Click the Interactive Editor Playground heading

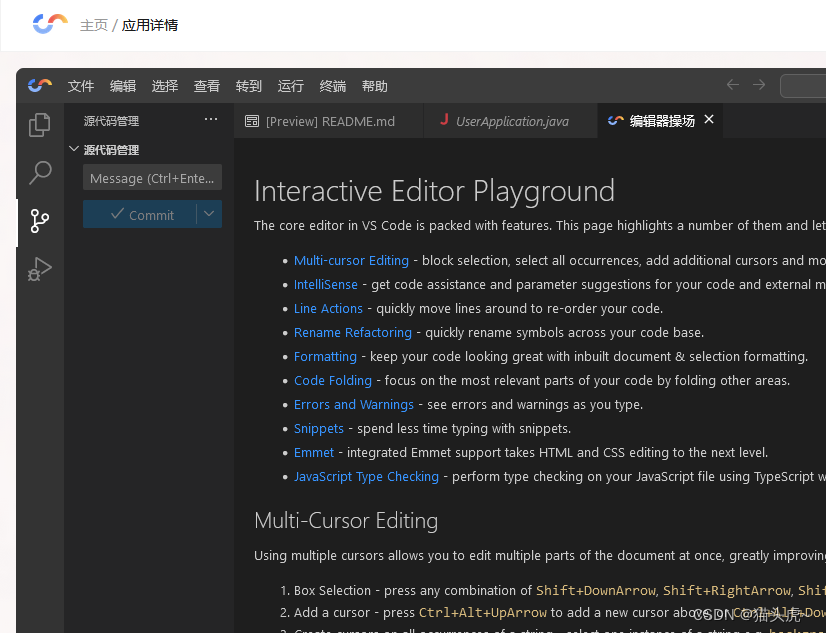[434, 191]
